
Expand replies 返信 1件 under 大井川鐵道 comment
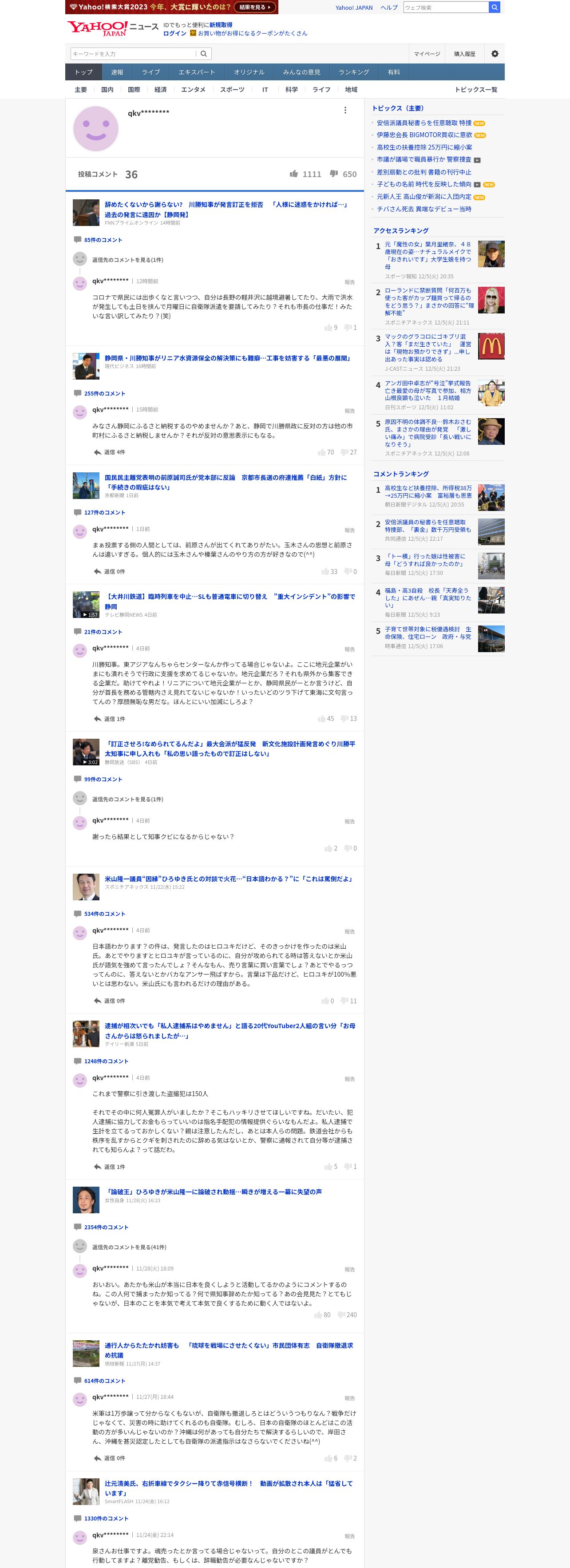click(109, 719)
